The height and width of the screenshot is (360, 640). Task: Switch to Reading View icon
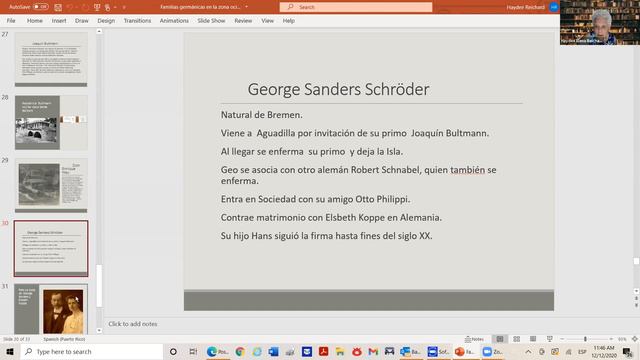click(x=533, y=339)
